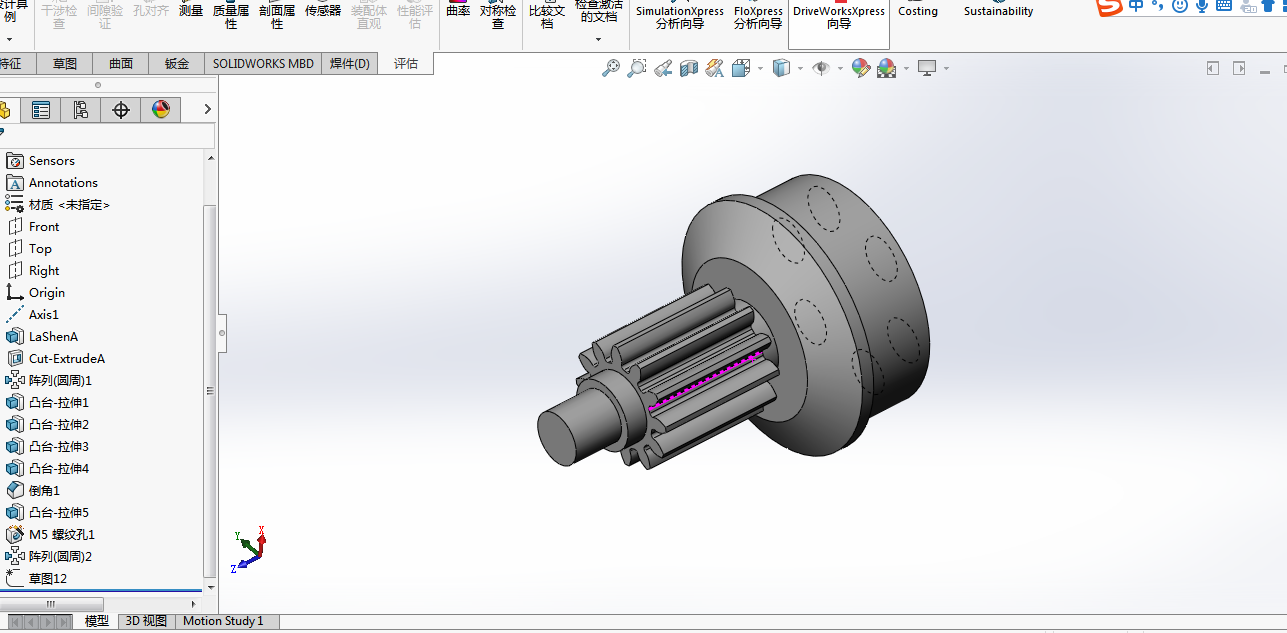Select the LaShenA feature
The height and width of the screenshot is (633, 1287).
click(52, 337)
